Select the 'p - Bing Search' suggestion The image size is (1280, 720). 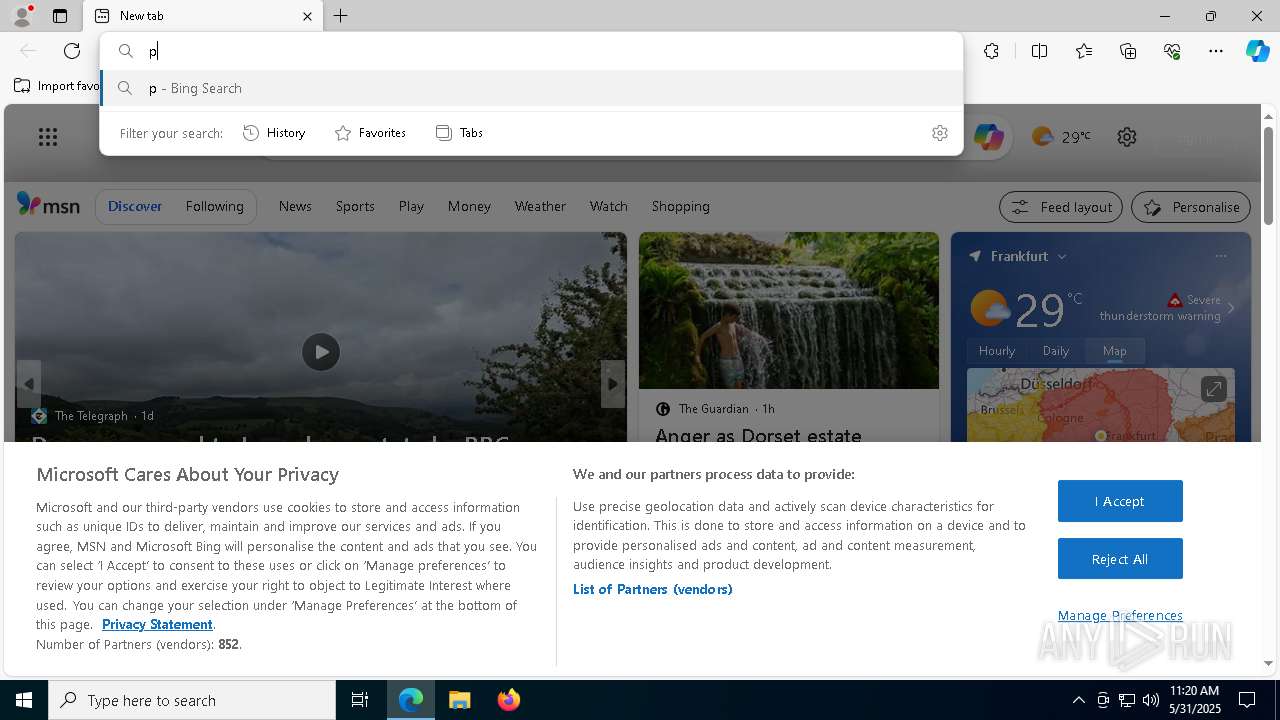[532, 88]
